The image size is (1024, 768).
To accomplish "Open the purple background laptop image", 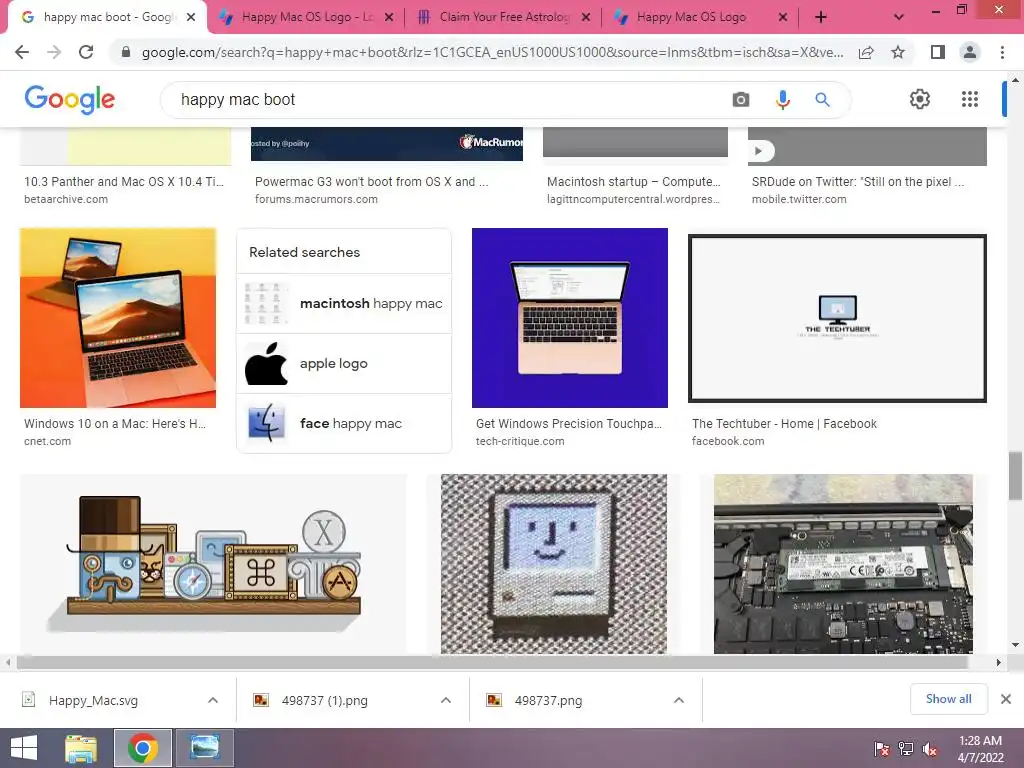I will pyautogui.click(x=569, y=318).
